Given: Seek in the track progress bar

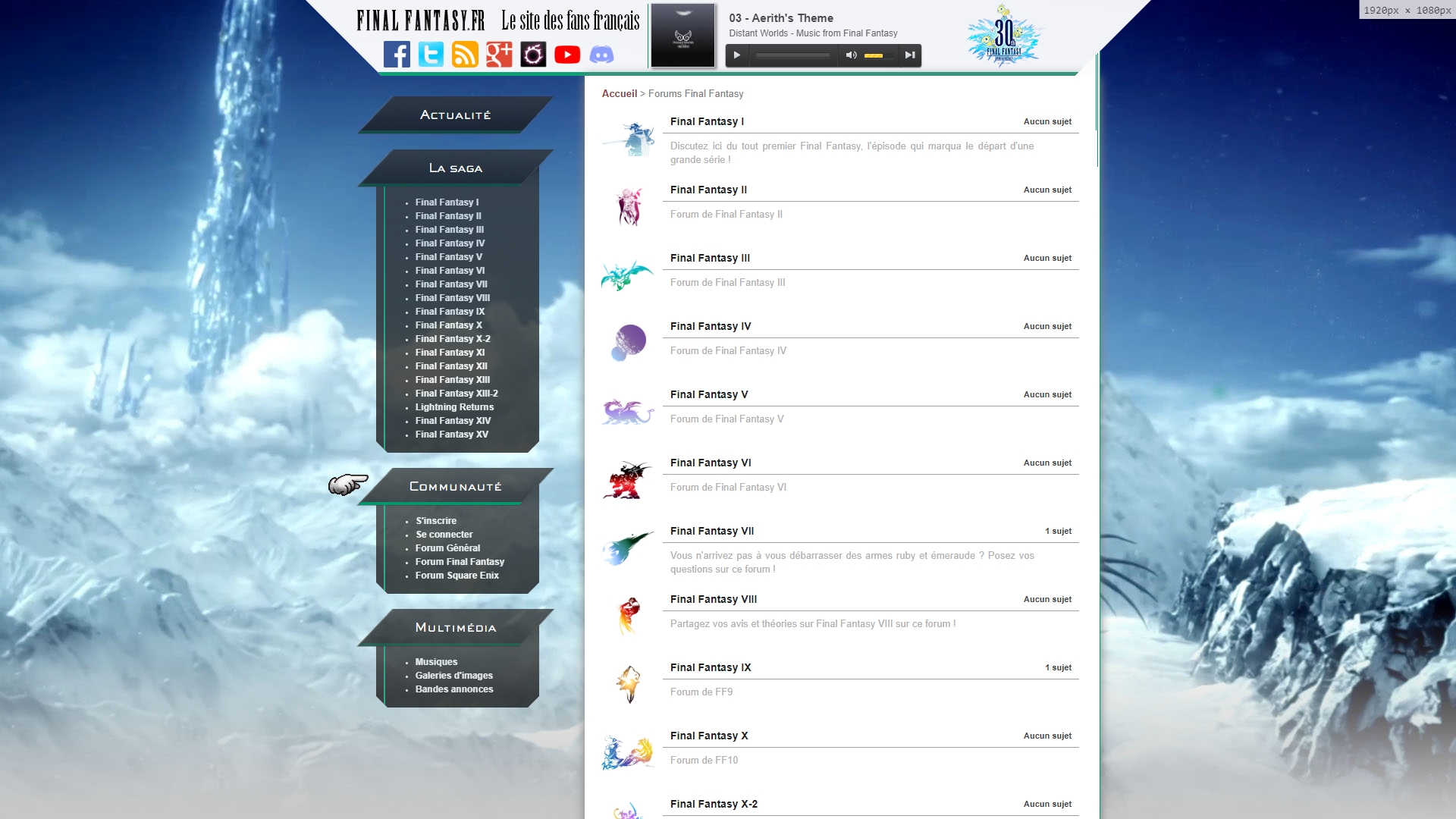Looking at the screenshot, I should (792, 55).
